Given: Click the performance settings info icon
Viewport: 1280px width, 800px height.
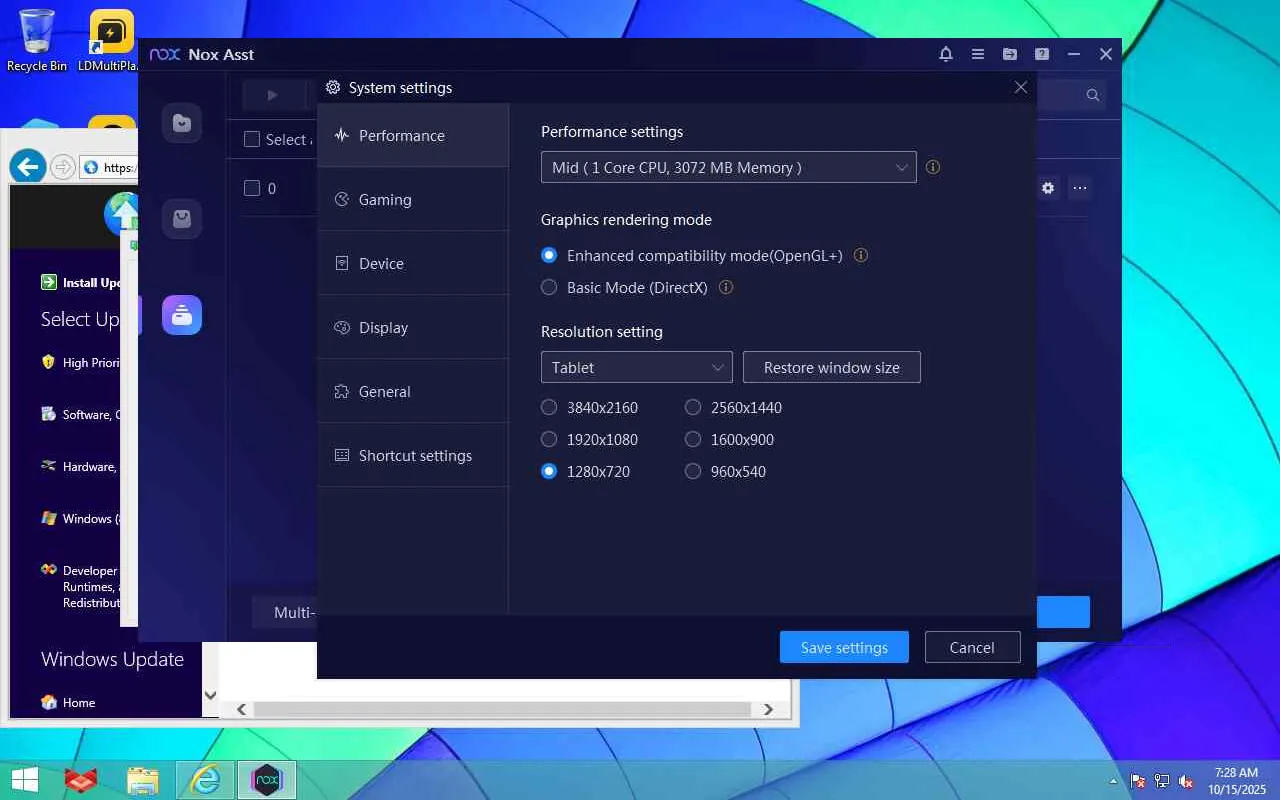Looking at the screenshot, I should [933, 167].
